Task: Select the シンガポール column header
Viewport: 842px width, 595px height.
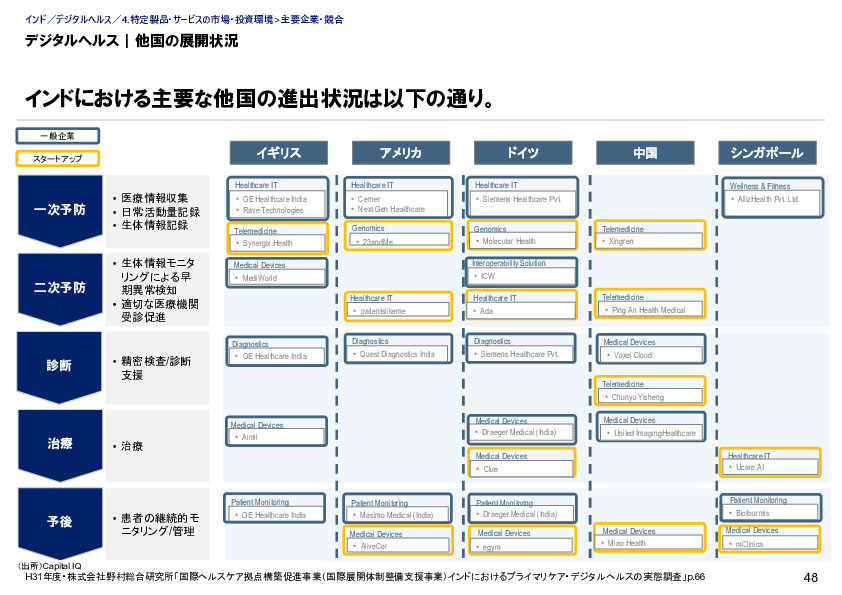Action: click(x=767, y=153)
